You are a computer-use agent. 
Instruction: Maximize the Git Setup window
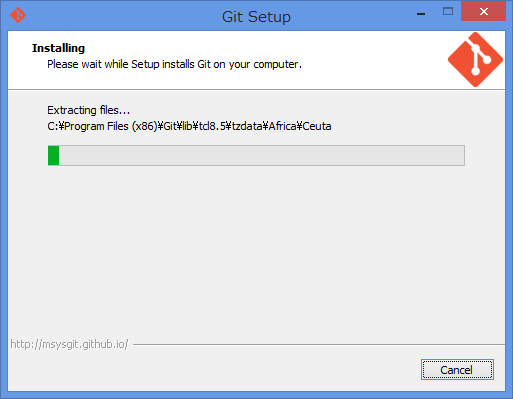coord(448,12)
